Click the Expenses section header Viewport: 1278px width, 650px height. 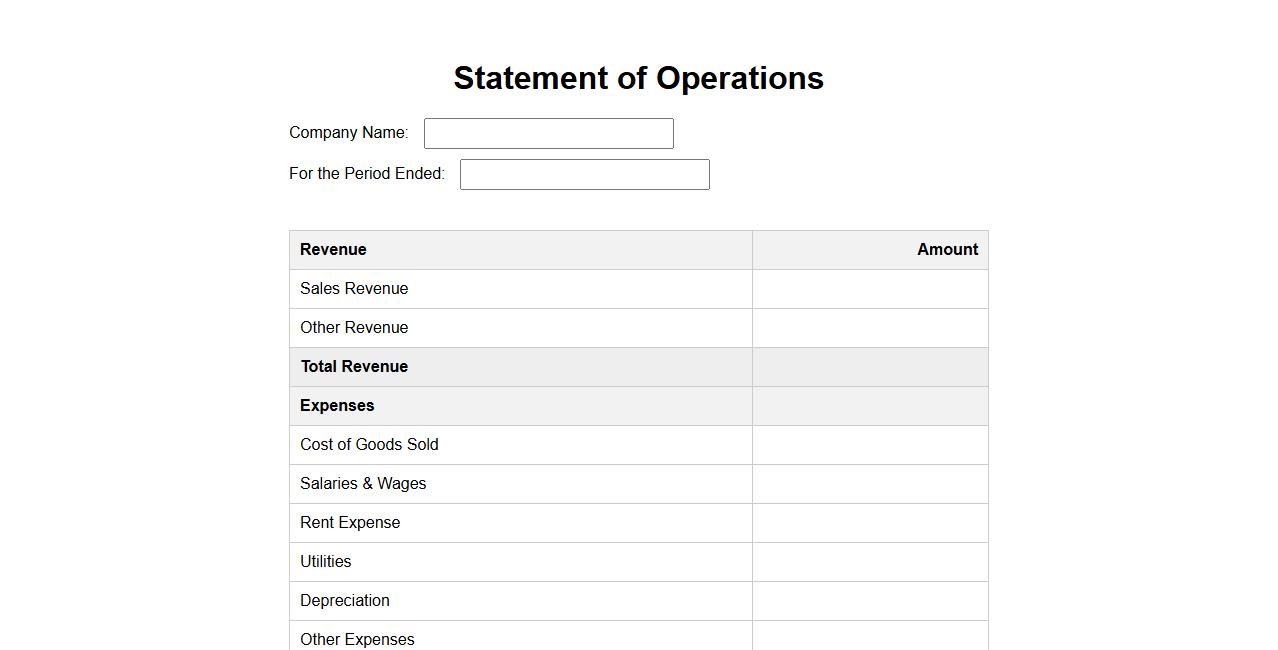tap(337, 406)
